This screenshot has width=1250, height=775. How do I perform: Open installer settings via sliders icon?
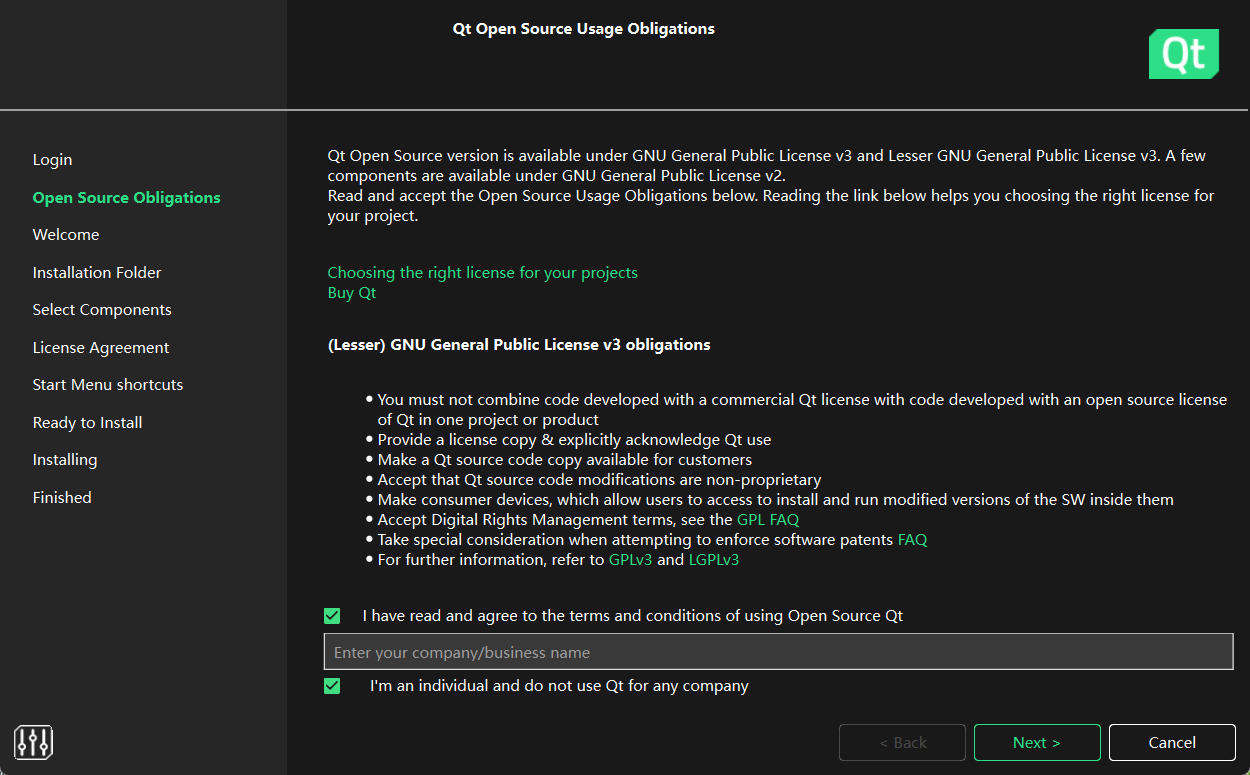(34, 741)
